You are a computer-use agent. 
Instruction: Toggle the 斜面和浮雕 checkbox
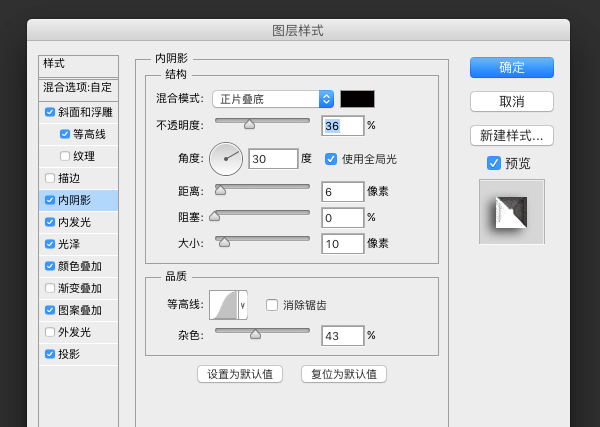coord(51,112)
